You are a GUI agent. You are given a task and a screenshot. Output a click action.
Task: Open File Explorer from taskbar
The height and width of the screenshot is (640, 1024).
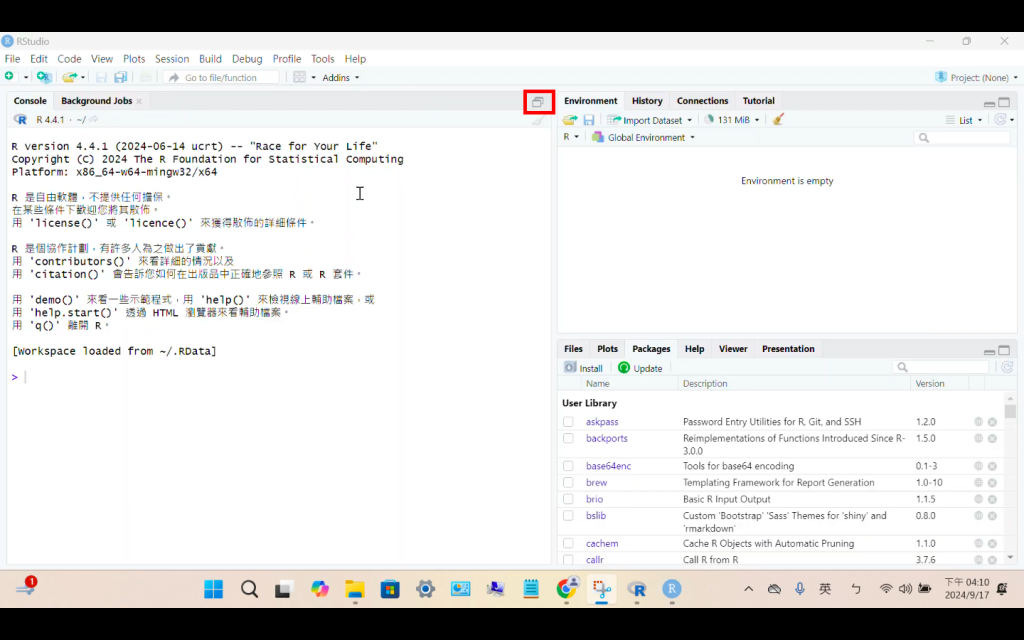pyautogui.click(x=355, y=589)
